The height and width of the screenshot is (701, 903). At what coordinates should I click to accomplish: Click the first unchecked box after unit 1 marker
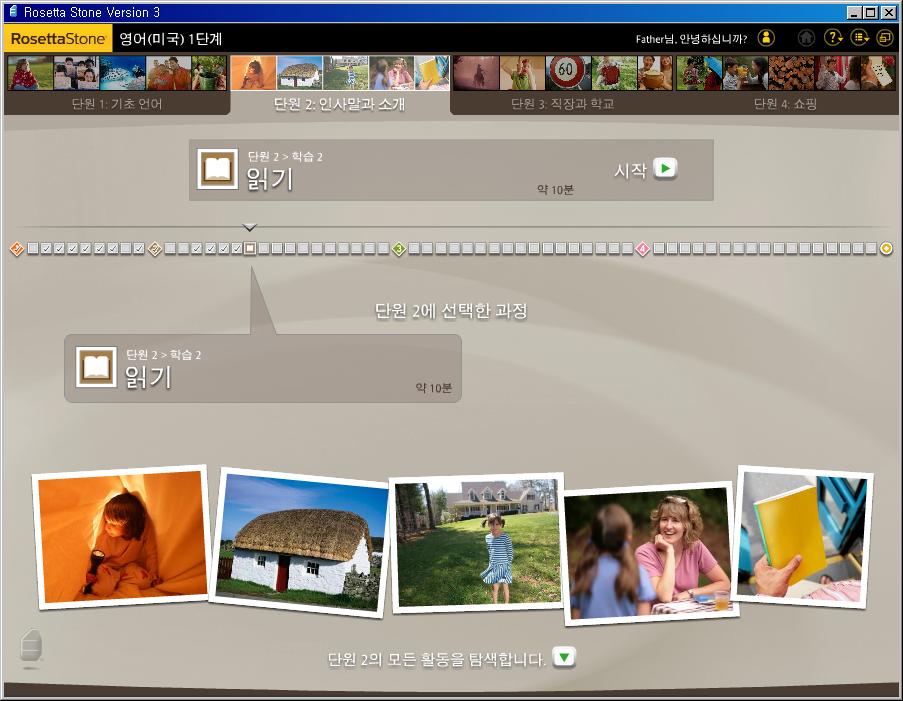coord(33,248)
